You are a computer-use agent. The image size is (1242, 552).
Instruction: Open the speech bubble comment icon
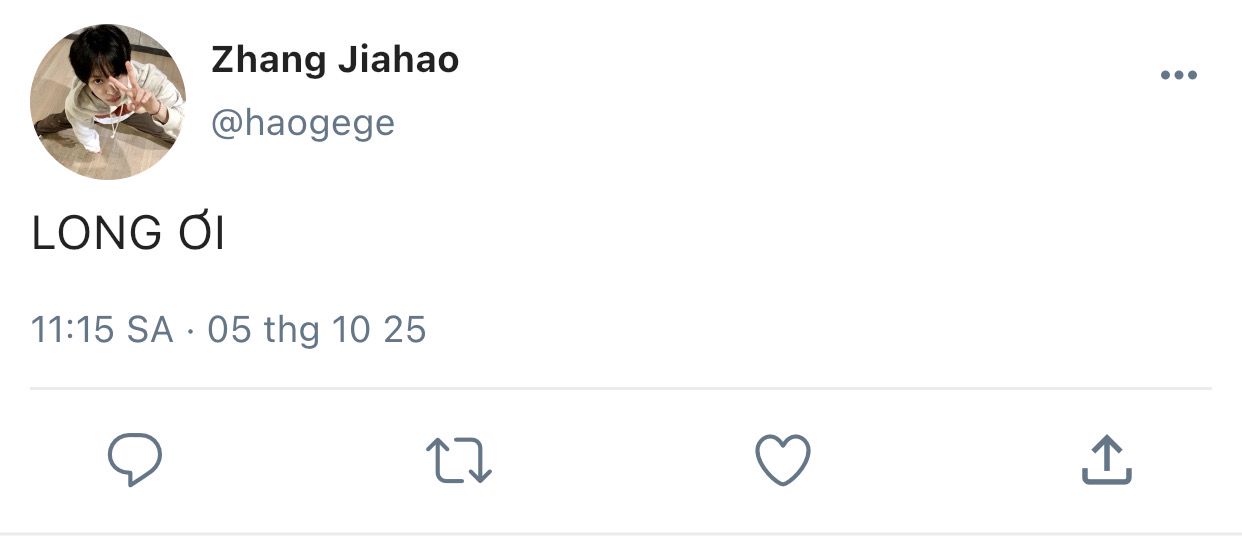coord(135,460)
